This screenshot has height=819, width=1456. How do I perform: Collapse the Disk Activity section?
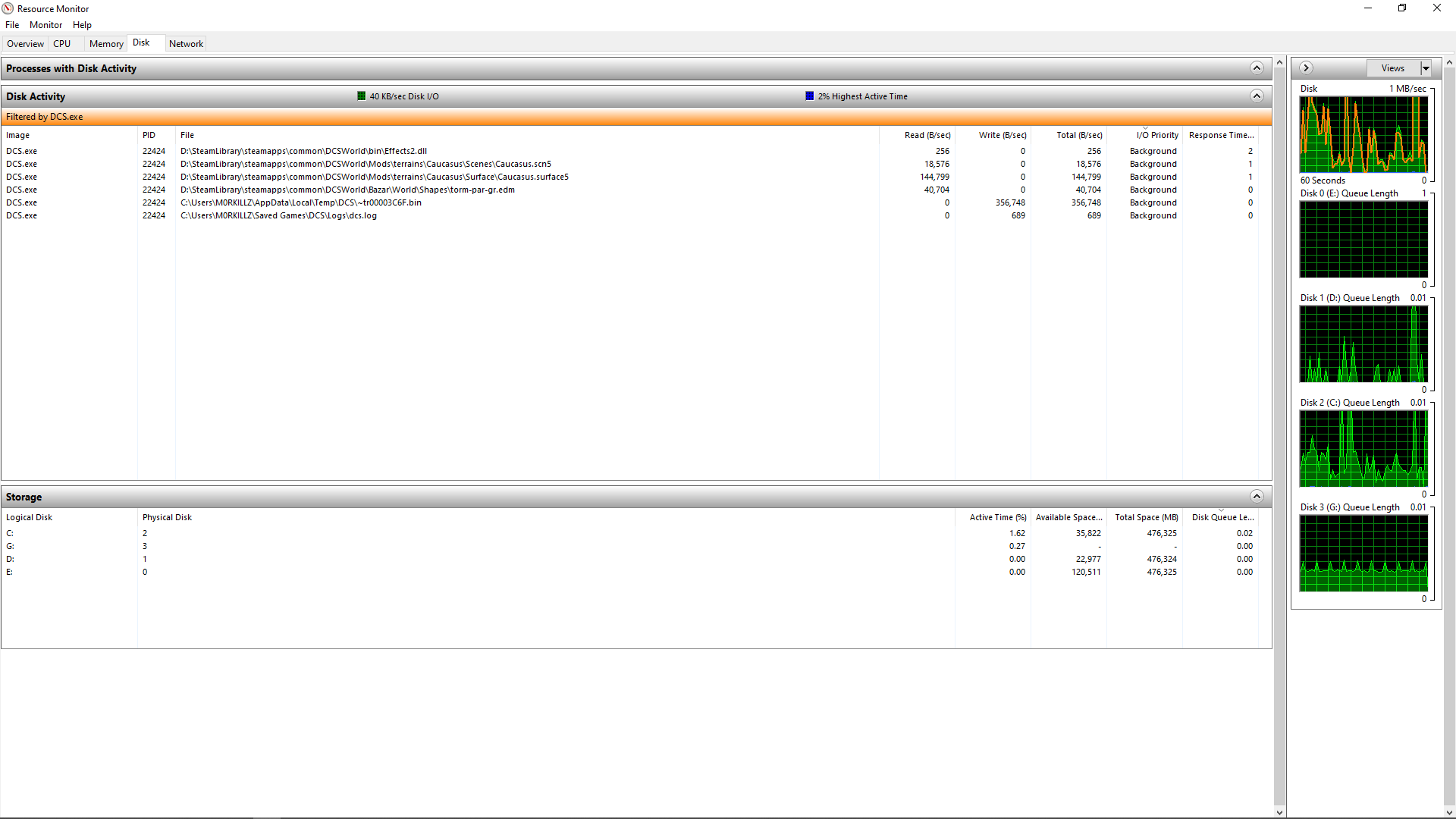pos(1257,96)
